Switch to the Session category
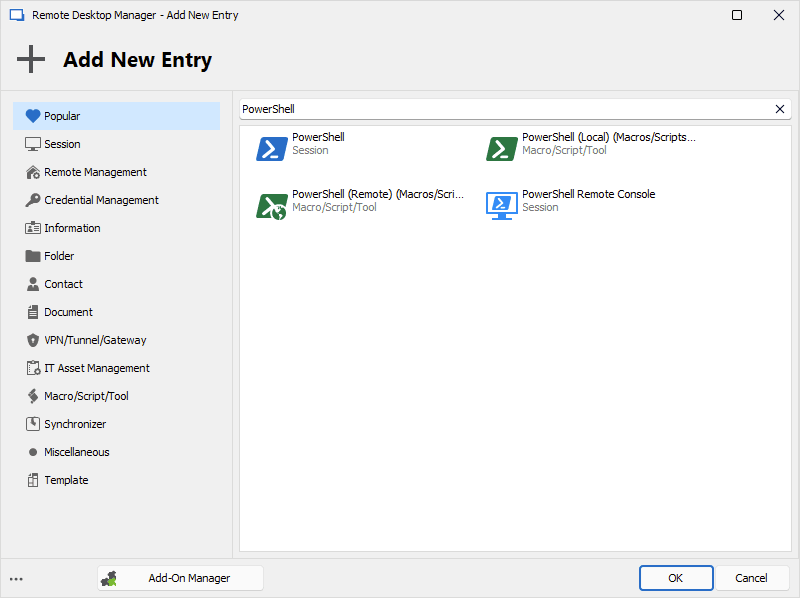Viewport: 800px width, 598px height. point(62,144)
